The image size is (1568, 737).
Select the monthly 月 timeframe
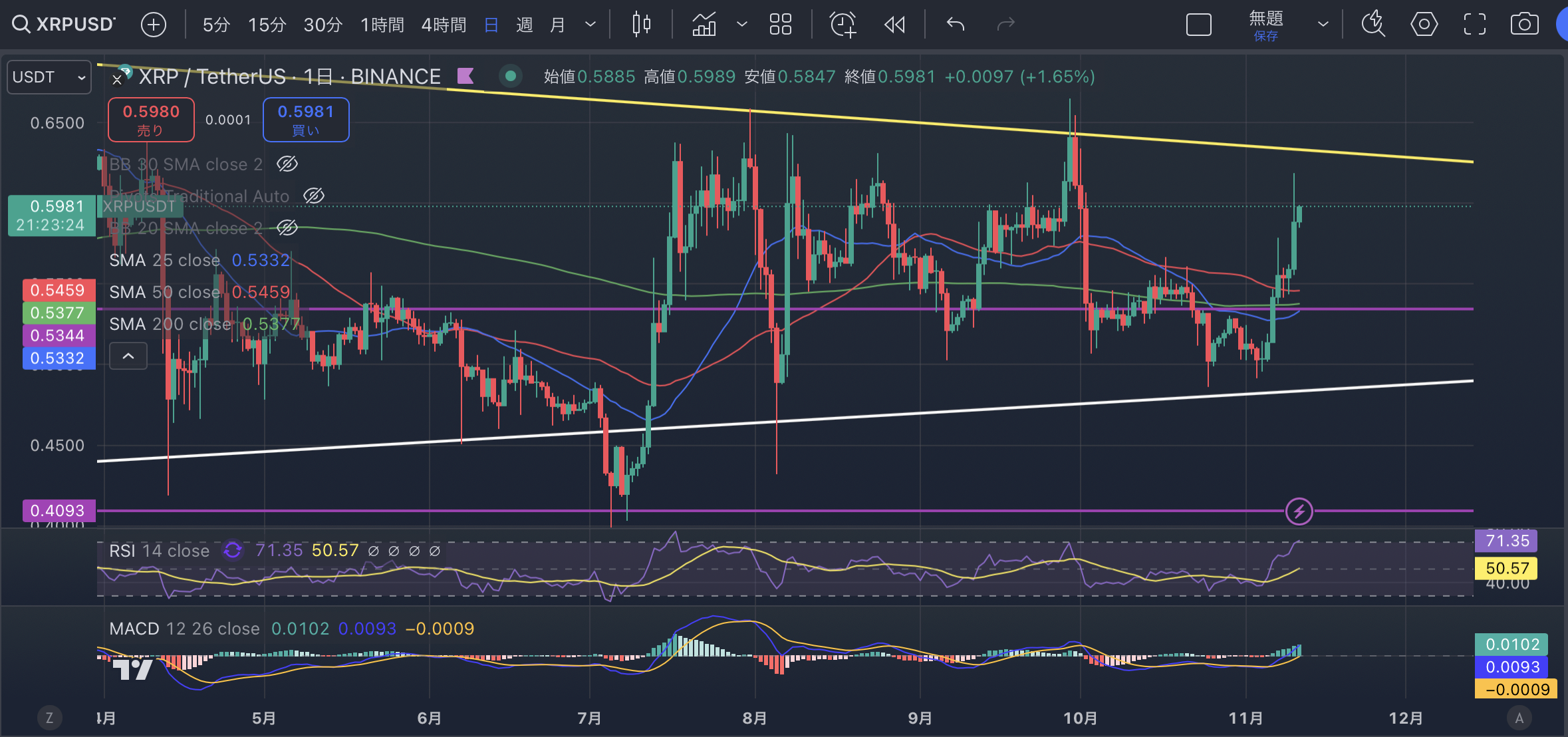(558, 25)
